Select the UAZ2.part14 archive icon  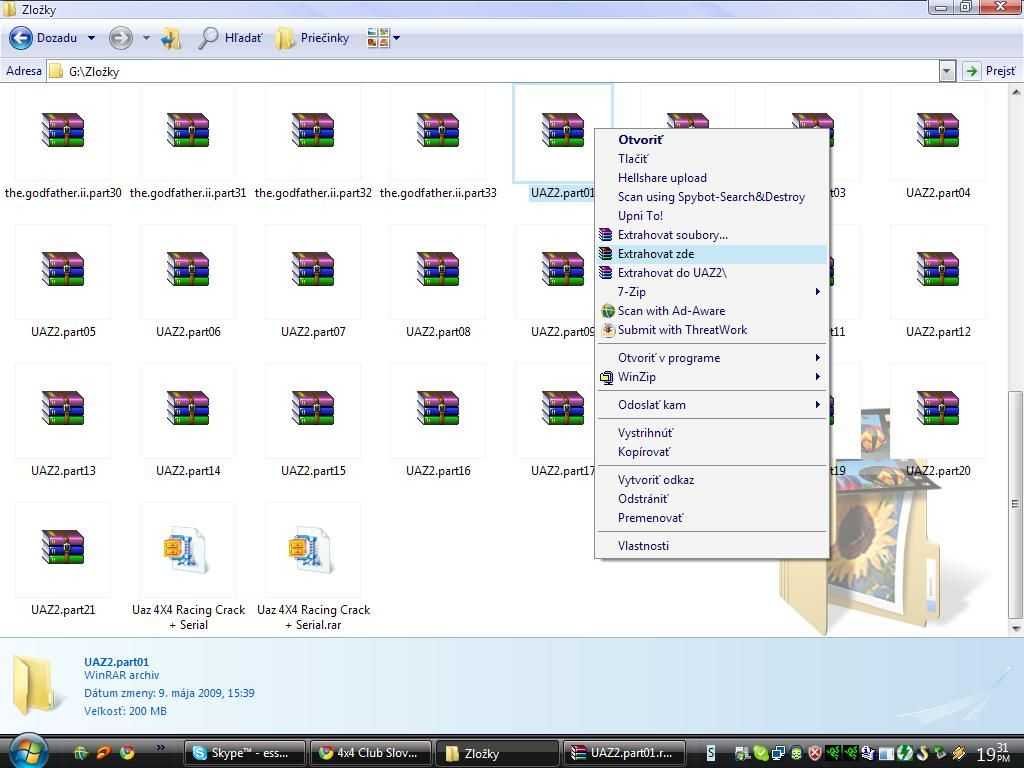(188, 408)
